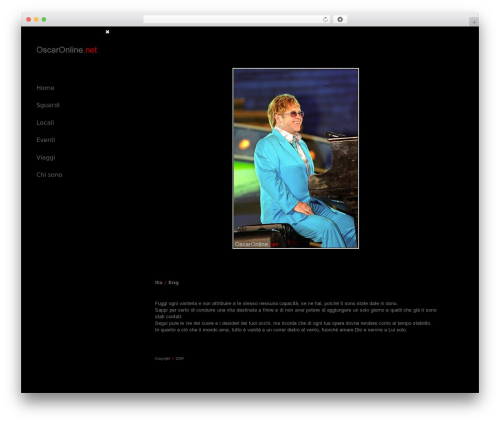Click the green maximize window button

(44, 19)
